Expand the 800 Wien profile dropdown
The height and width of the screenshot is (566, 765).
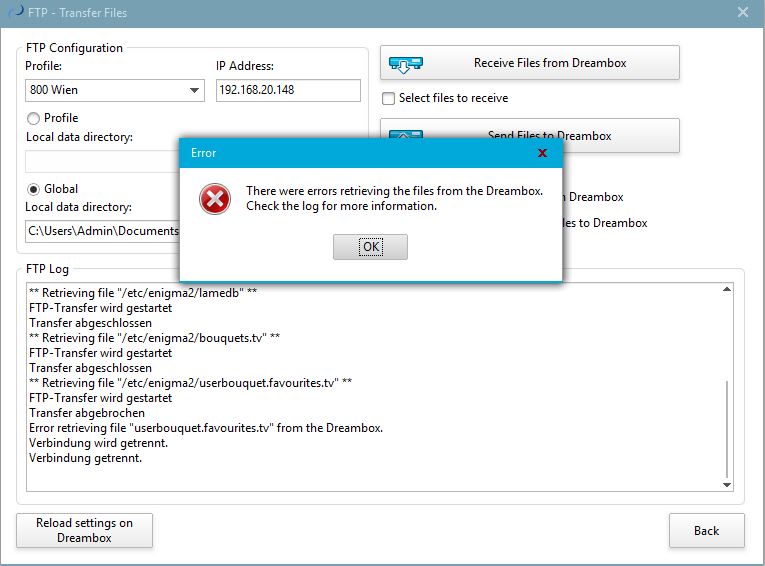coord(195,91)
